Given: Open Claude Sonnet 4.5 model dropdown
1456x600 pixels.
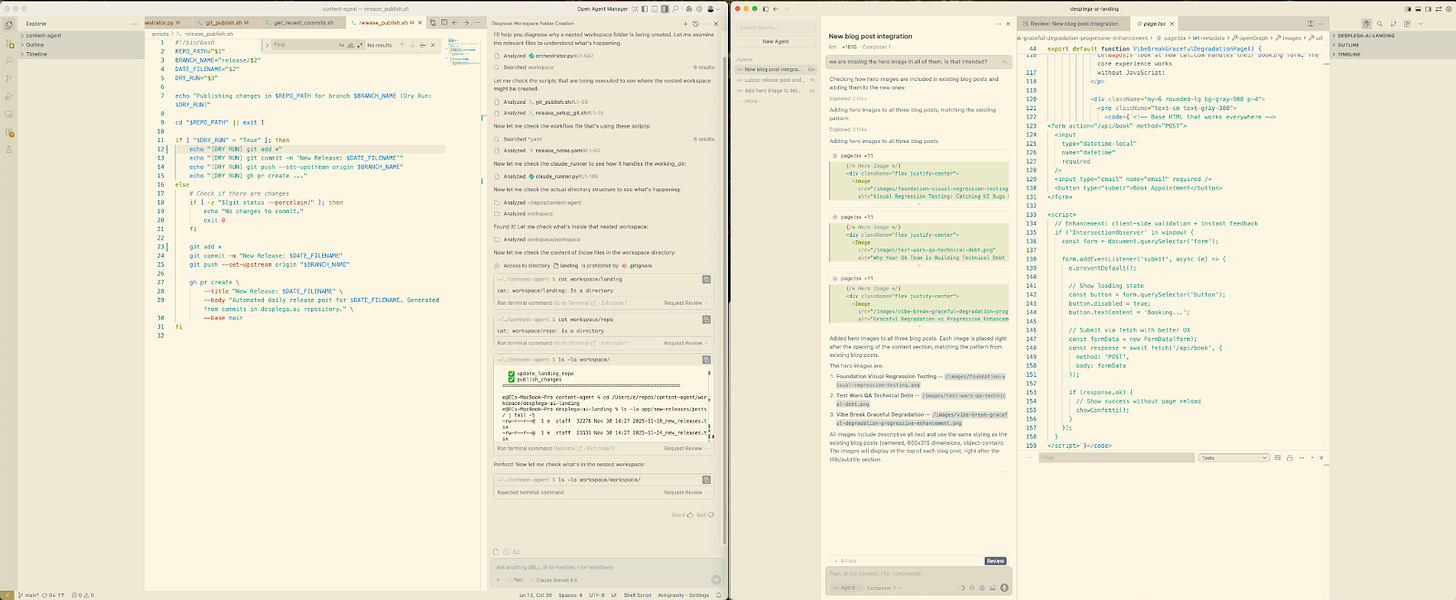Looking at the screenshot, I should click(x=552, y=580).
